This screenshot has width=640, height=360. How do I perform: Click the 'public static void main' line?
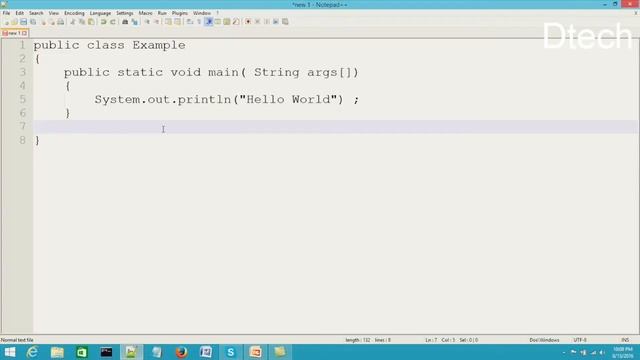(211, 73)
